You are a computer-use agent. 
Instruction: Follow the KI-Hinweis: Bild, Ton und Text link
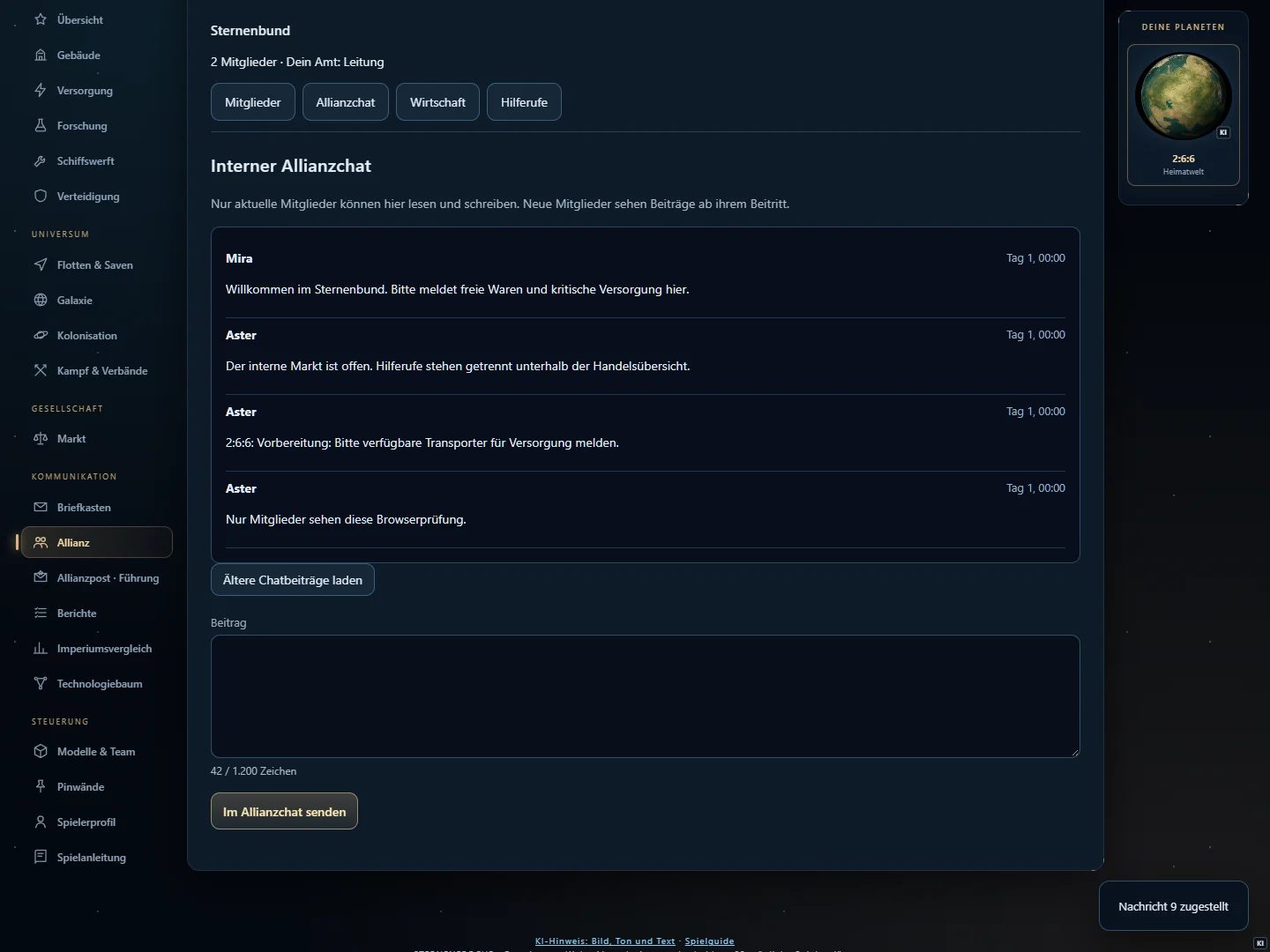pos(605,941)
